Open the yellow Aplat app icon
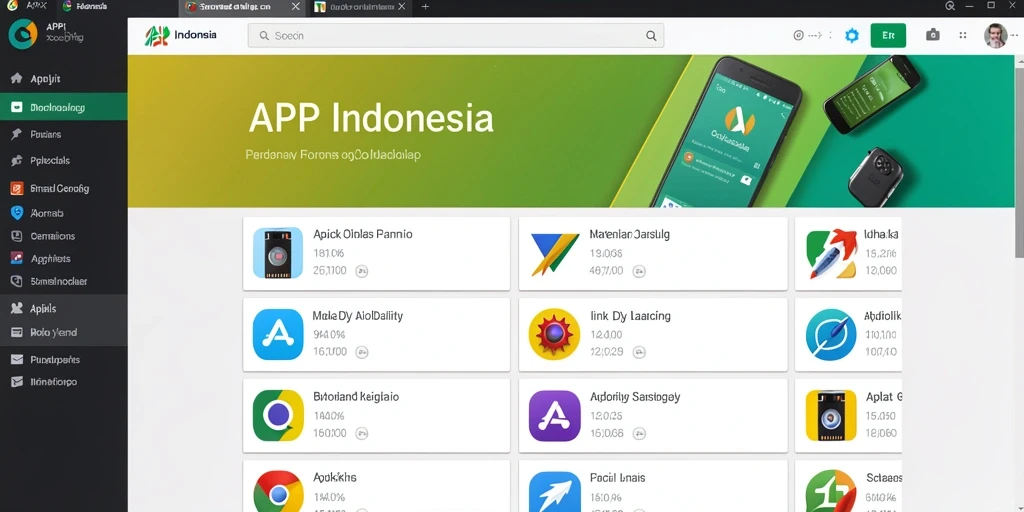 click(830, 415)
